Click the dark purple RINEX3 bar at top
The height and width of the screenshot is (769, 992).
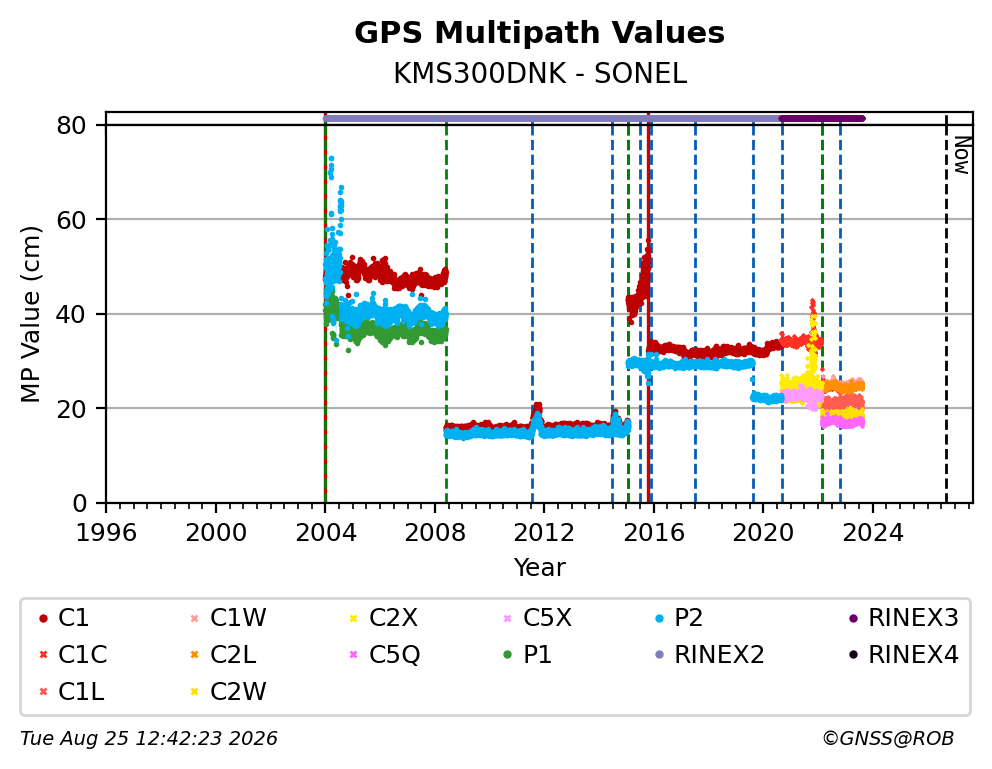822,119
